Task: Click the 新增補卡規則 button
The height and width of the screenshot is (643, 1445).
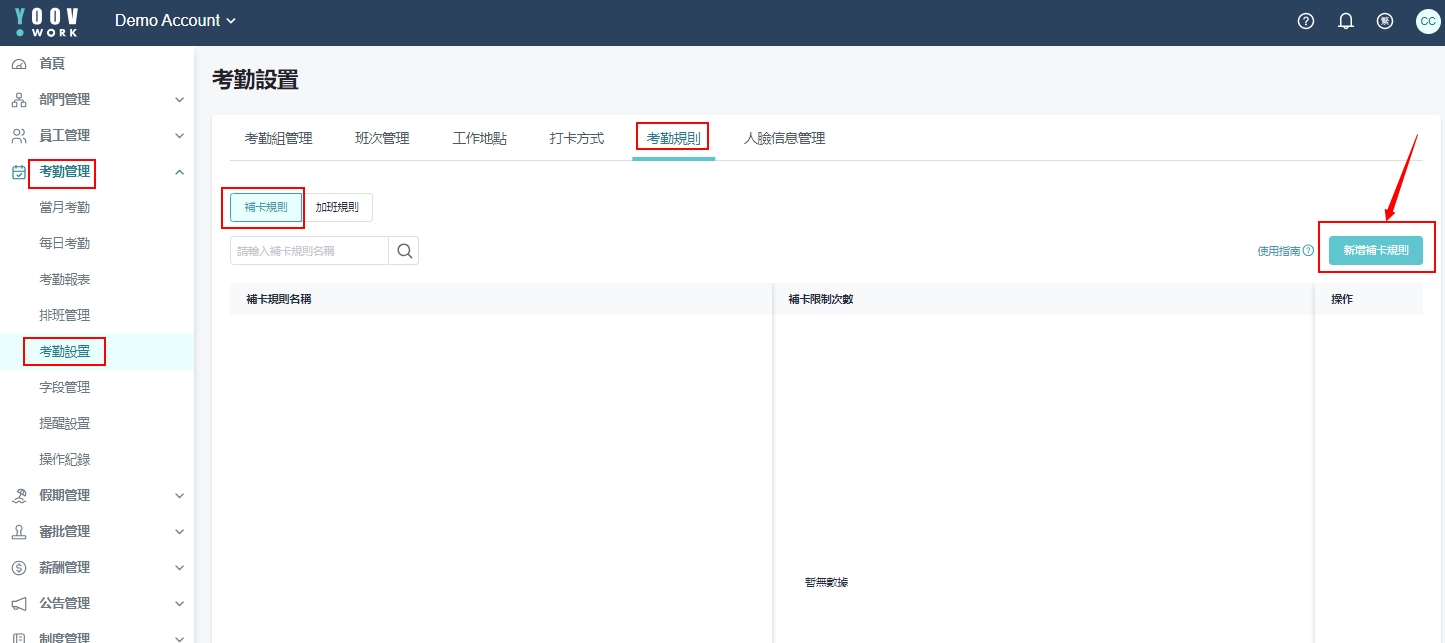Action: (1375, 251)
